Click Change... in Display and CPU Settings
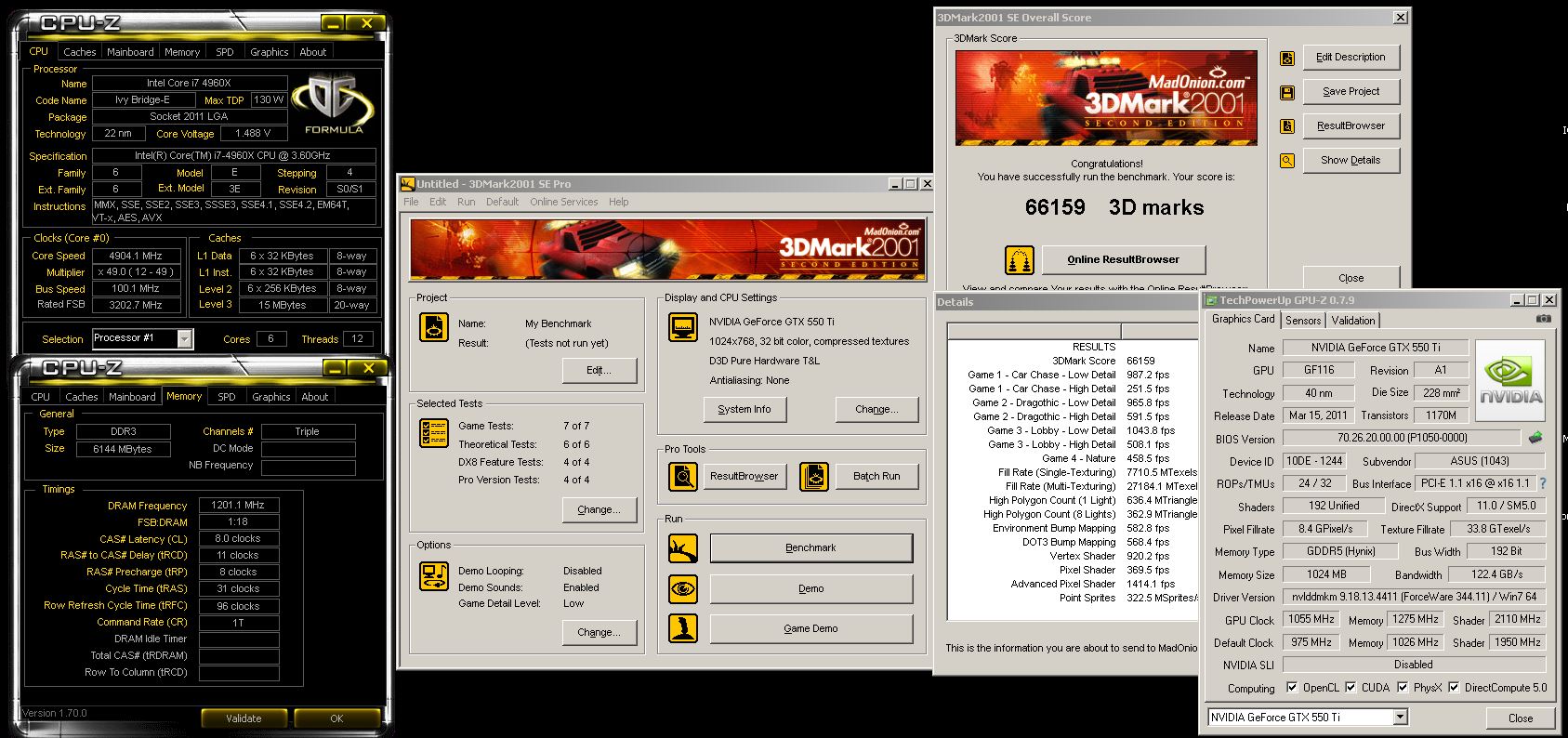This screenshot has height=738, width=1568. click(x=876, y=409)
